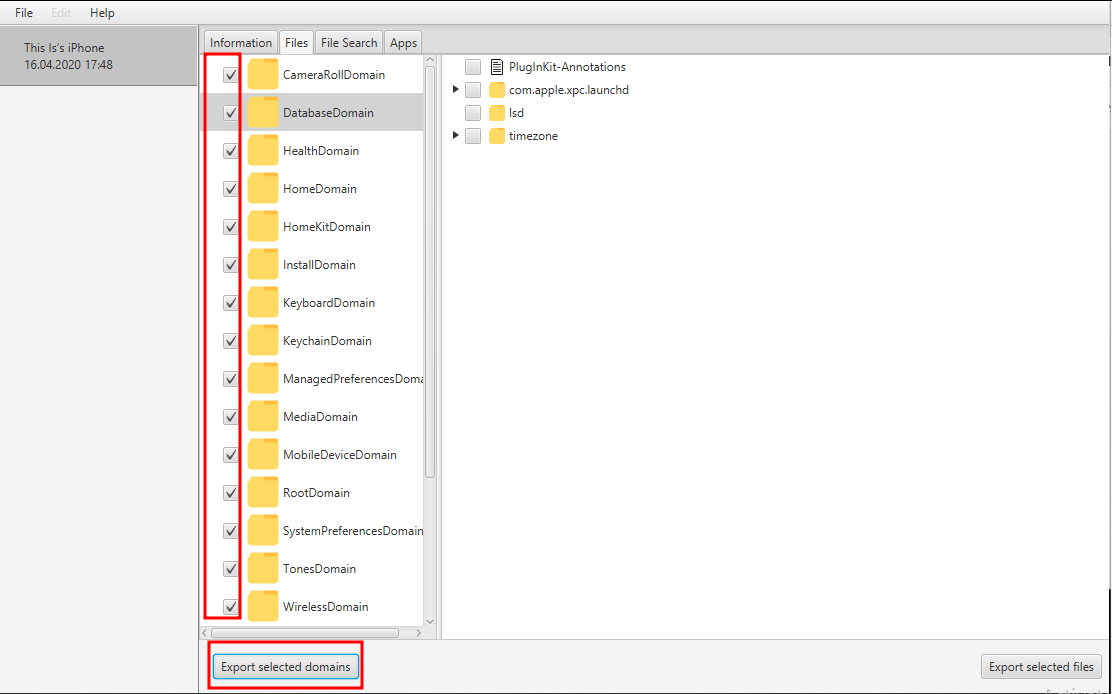Uncheck the TonesDomain checkbox
The width and height of the screenshot is (1112, 694).
[230, 569]
